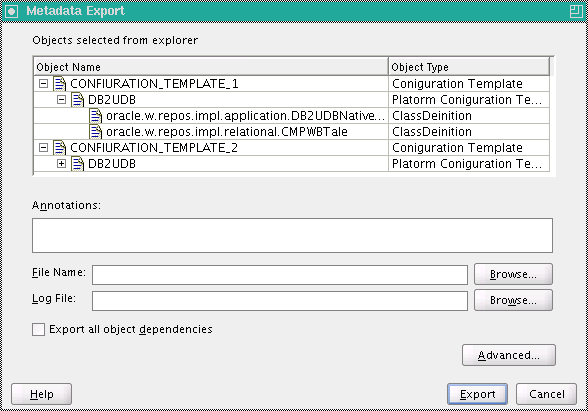Select the CONFIURATION_TEMPLATE_1 row text
Screen dimensions: 588x411
[x=154, y=84]
